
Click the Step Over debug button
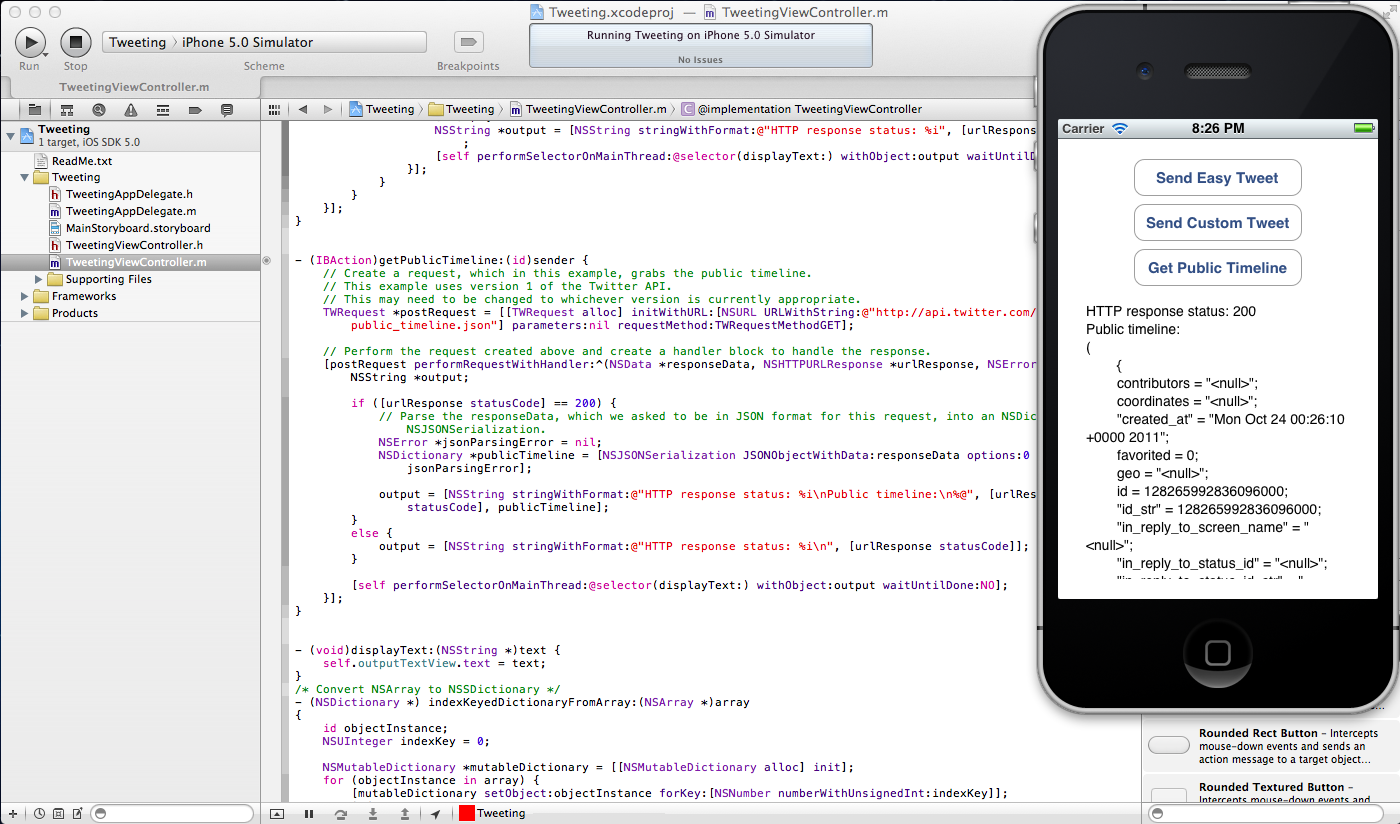341,813
